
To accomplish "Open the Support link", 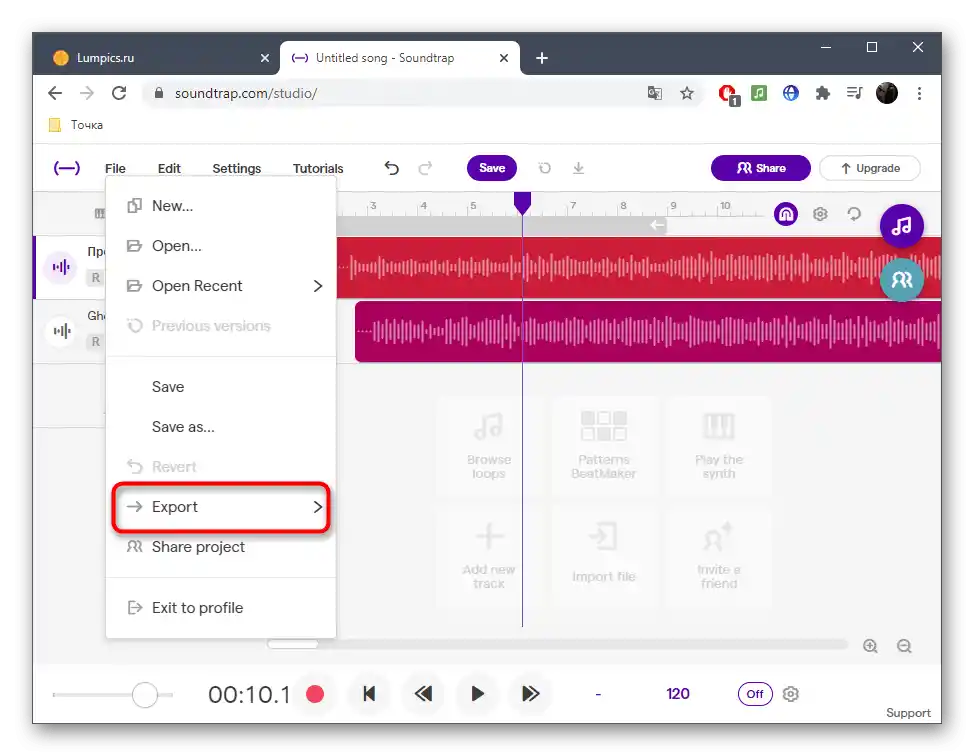I will point(908,713).
